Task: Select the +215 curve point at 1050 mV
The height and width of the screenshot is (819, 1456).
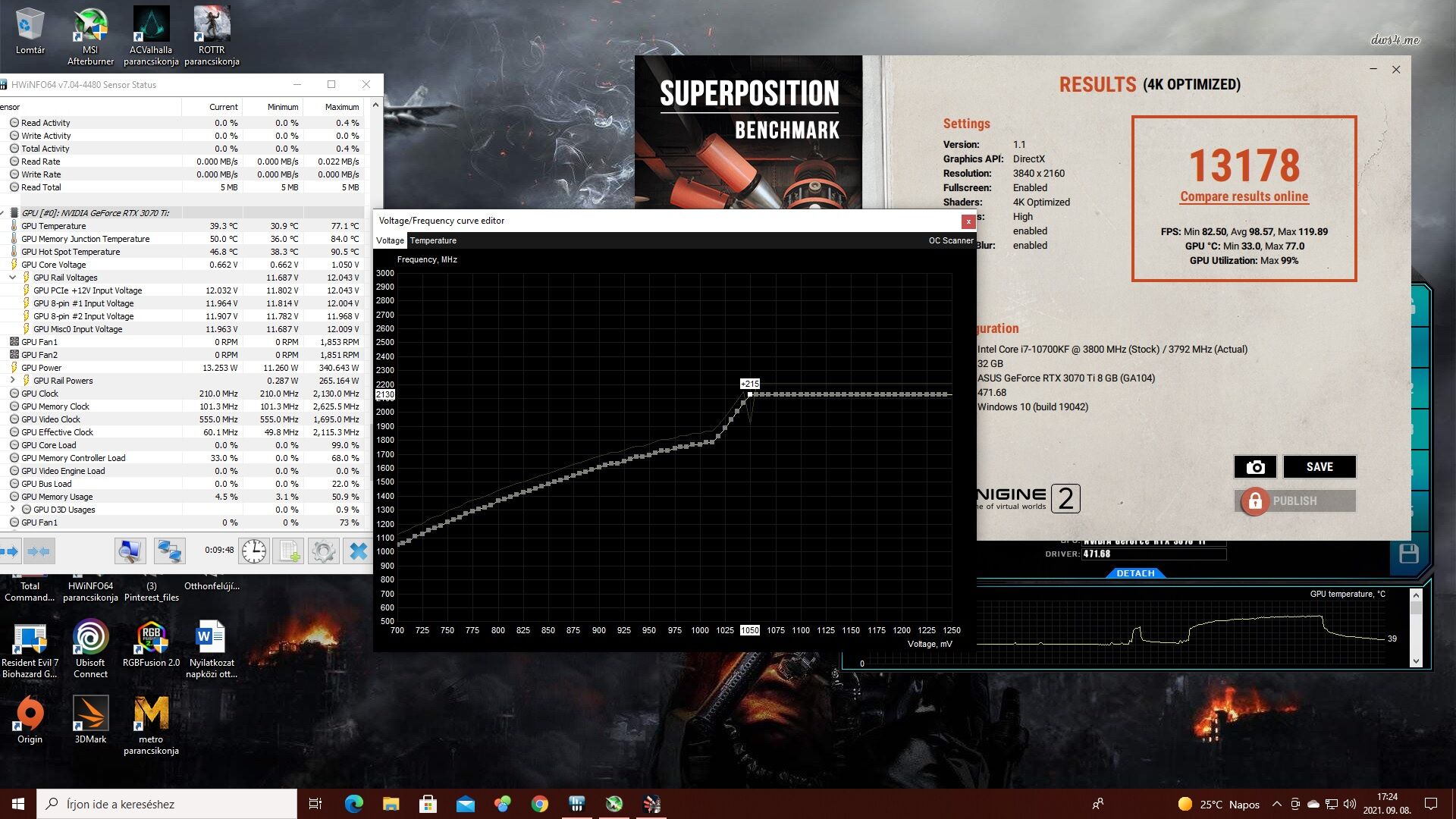Action: [x=750, y=394]
